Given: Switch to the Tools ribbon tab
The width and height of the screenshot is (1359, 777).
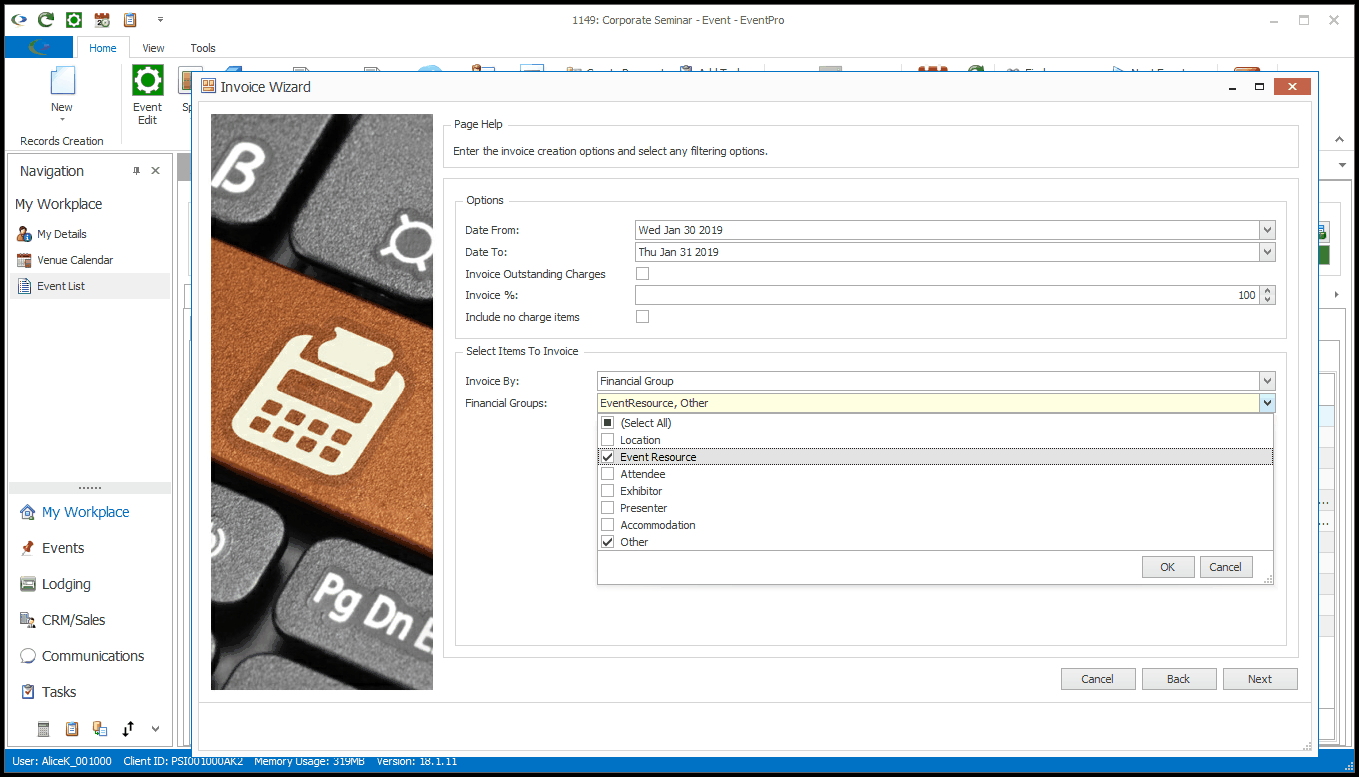Looking at the screenshot, I should point(203,48).
